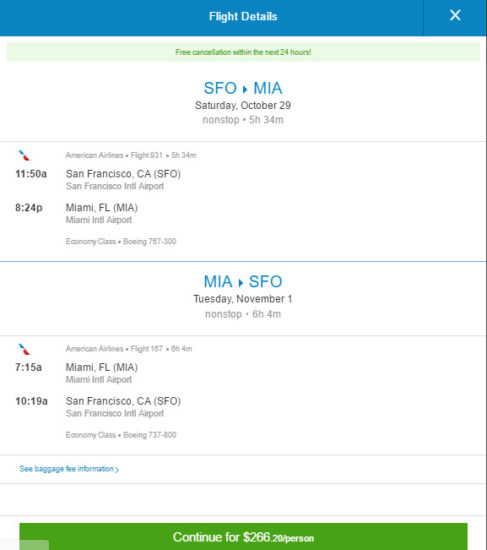Click Saturday, October 29 date text

tap(243, 105)
